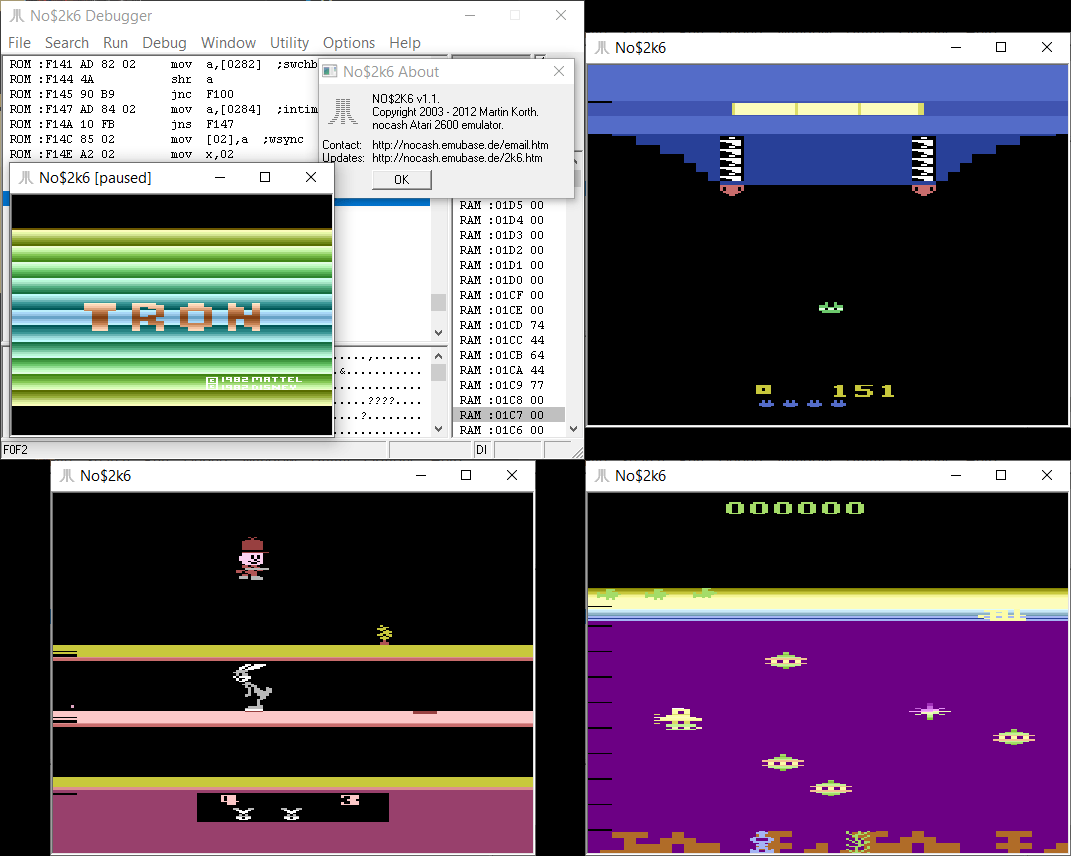The image size is (1071, 856).
Task: Open the Search menu
Action: pyautogui.click(x=67, y=43)
